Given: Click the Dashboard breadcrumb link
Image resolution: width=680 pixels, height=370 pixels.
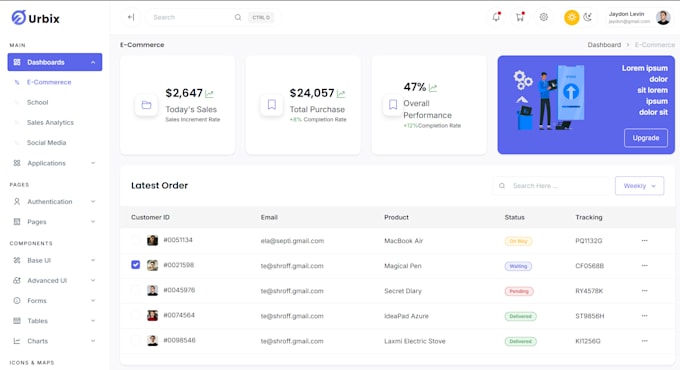Looking at the screenshot, I should (604, 45).
